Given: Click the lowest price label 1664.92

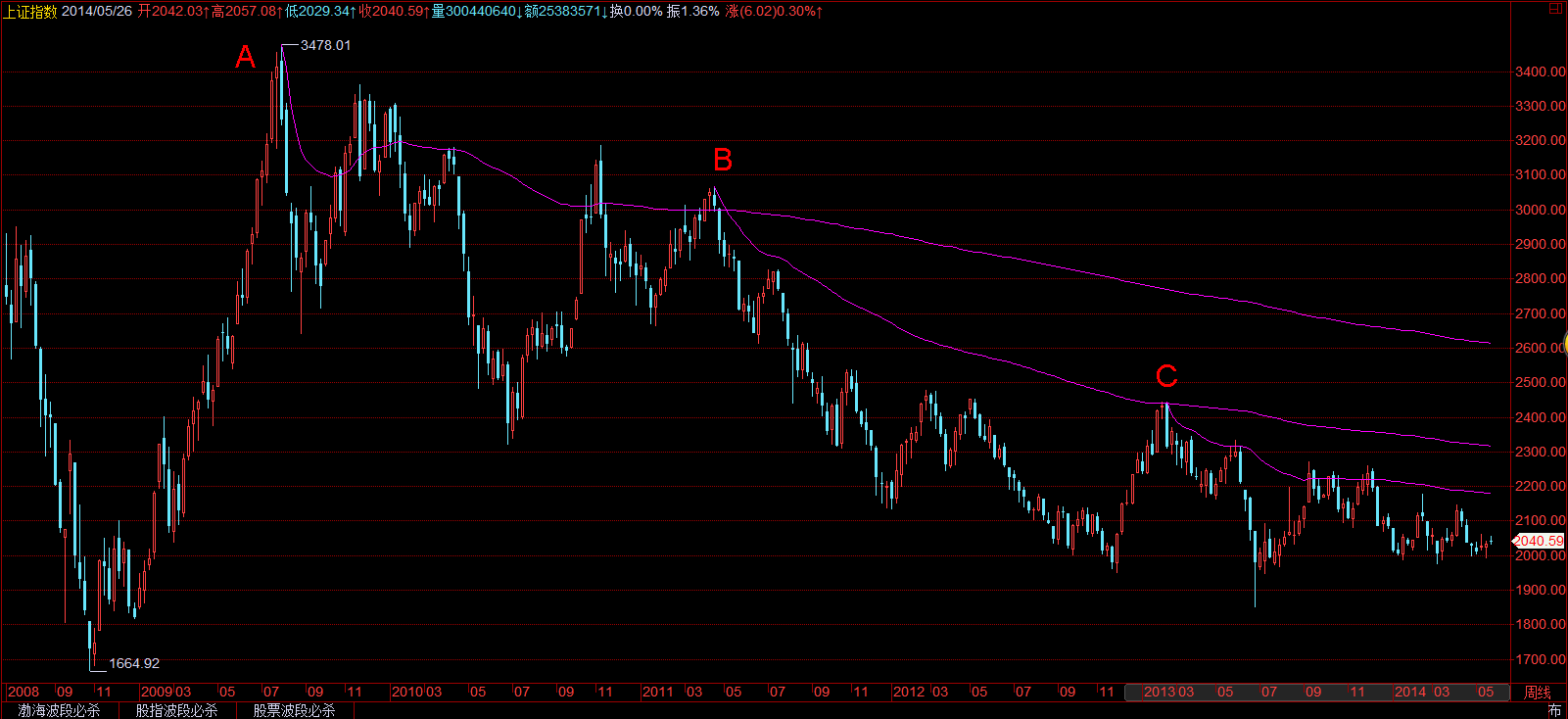Looking at the screenshot, I should (134, 663).
